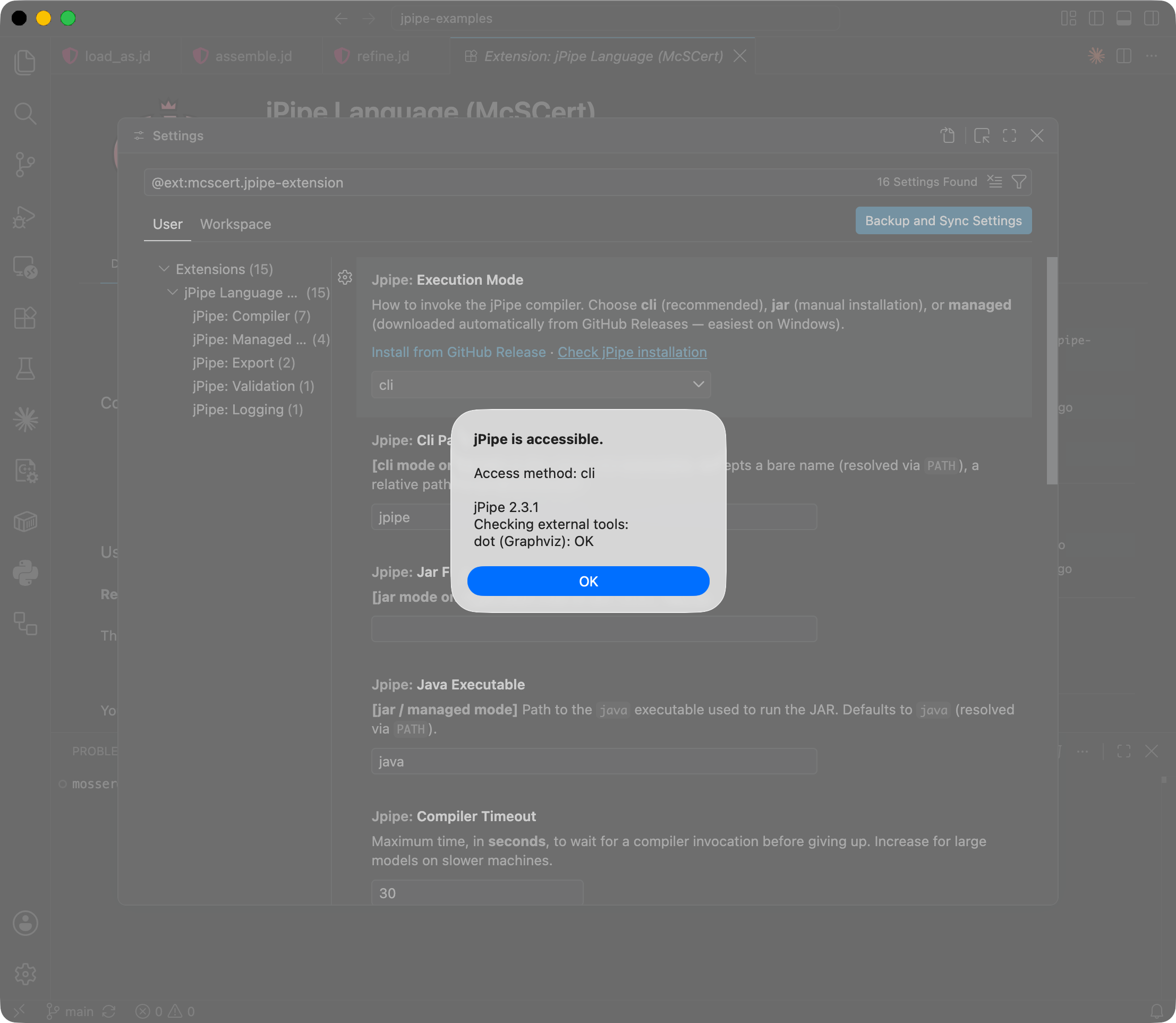Click the empty Jar File path field

[594, 629]
